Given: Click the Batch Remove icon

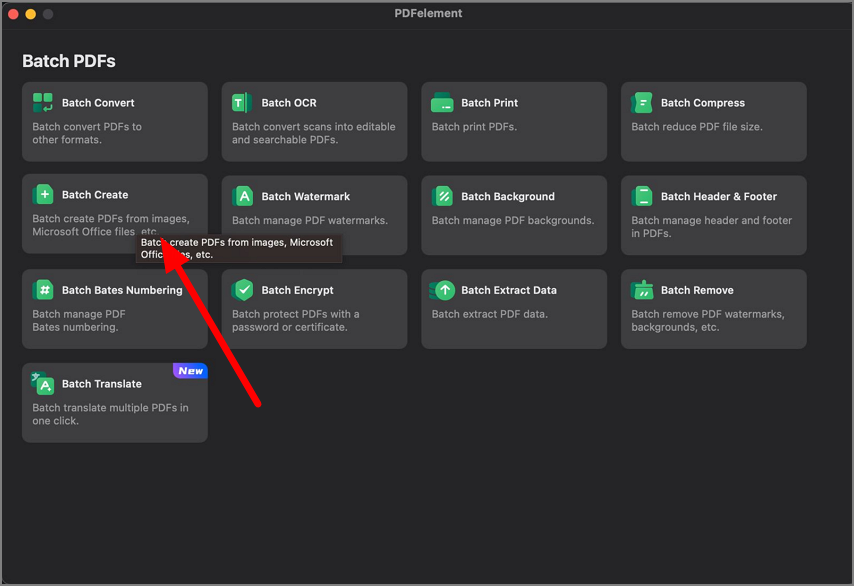Looking at the screenshot, I should pos(642,290).
